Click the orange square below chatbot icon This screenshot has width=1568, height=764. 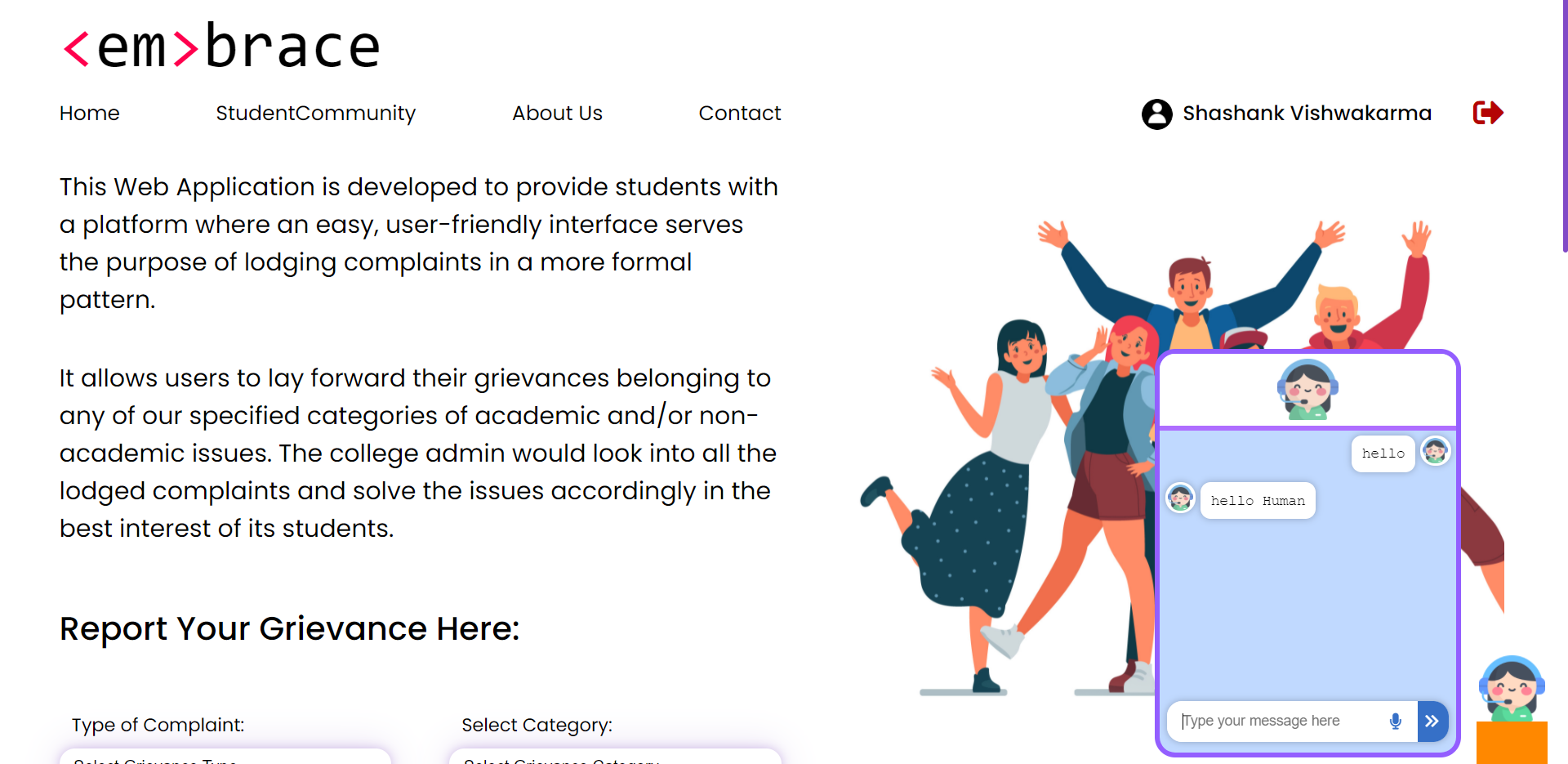[x=1512, y=743]
